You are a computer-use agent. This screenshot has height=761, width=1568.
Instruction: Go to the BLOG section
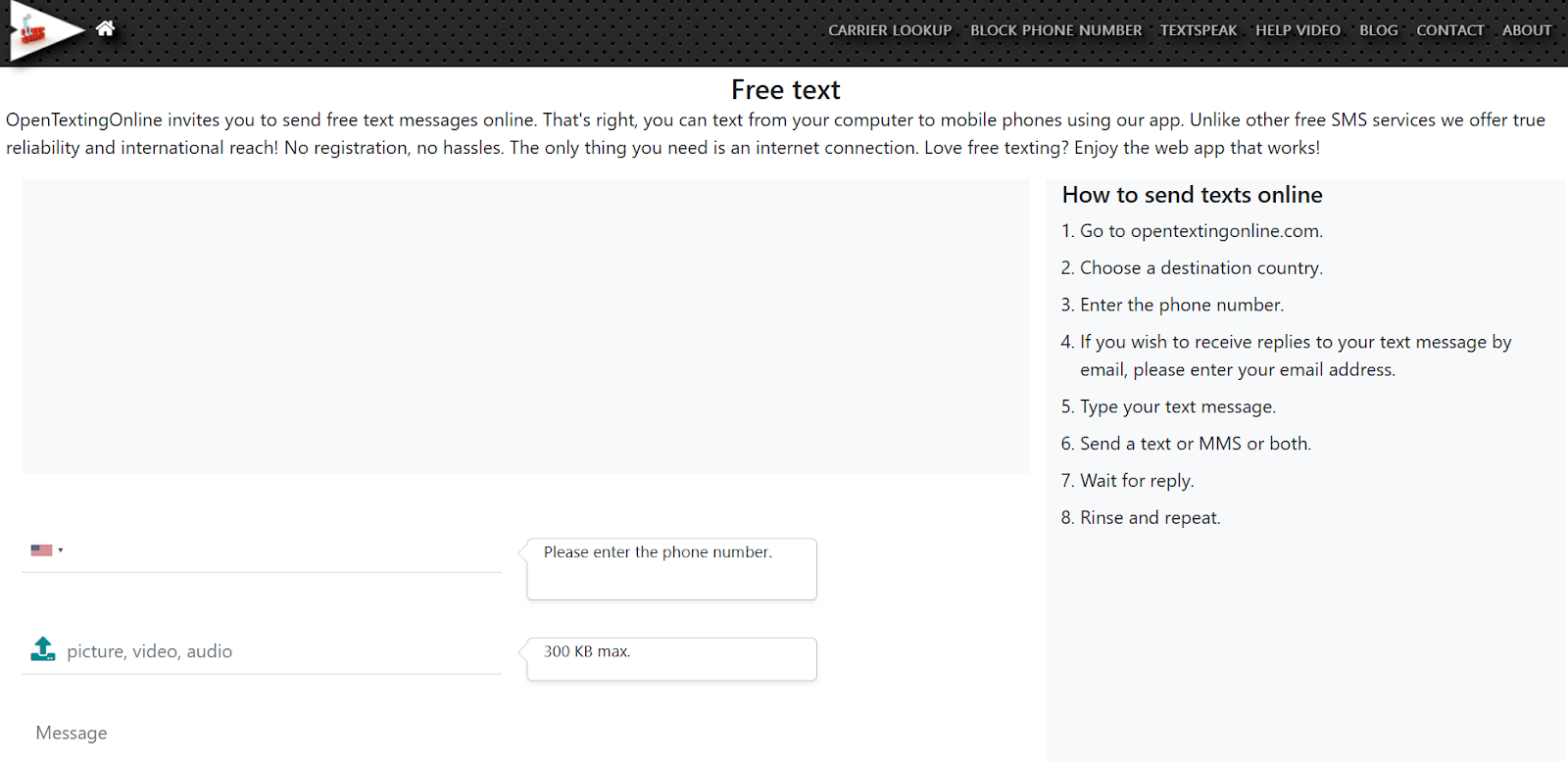click(1377, 30)
